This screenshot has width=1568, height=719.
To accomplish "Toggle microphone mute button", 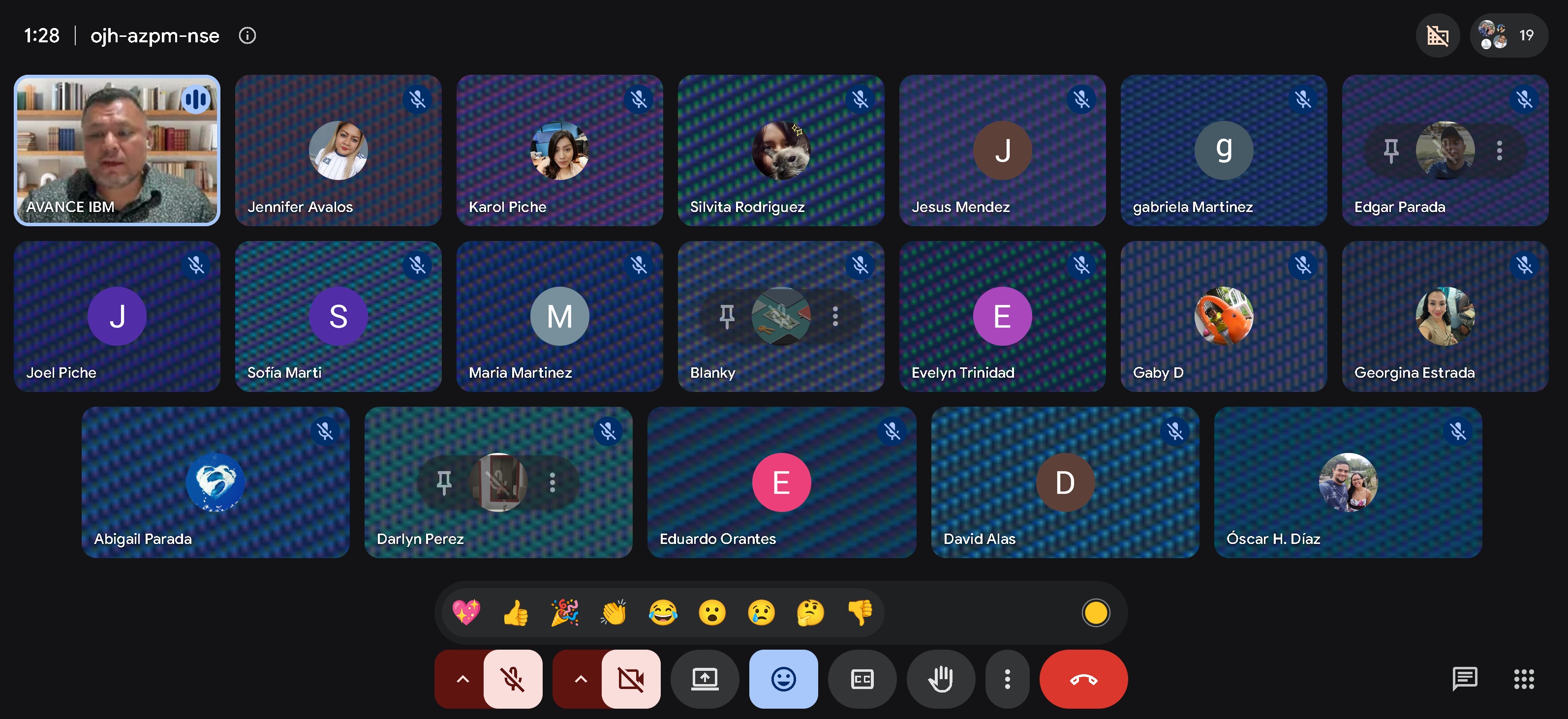I will click(x=513, y=679).
